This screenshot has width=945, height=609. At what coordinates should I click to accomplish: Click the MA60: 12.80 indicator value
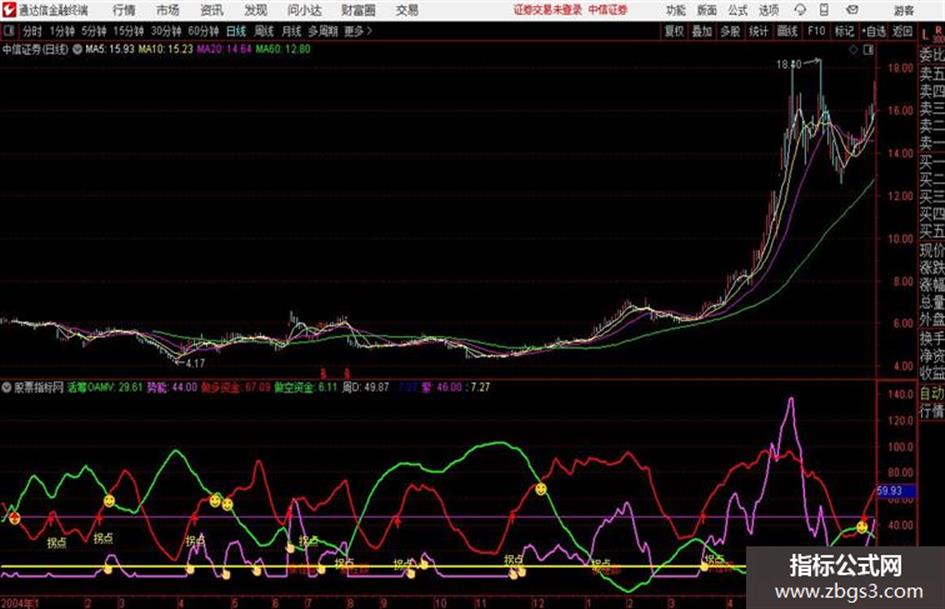point(283,49)
